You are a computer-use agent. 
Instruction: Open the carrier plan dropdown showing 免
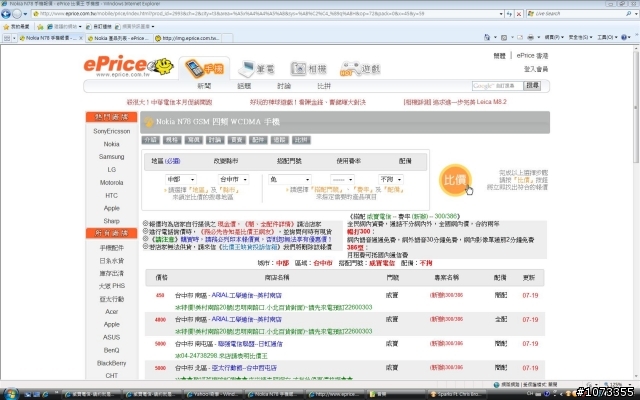point(290,179)
